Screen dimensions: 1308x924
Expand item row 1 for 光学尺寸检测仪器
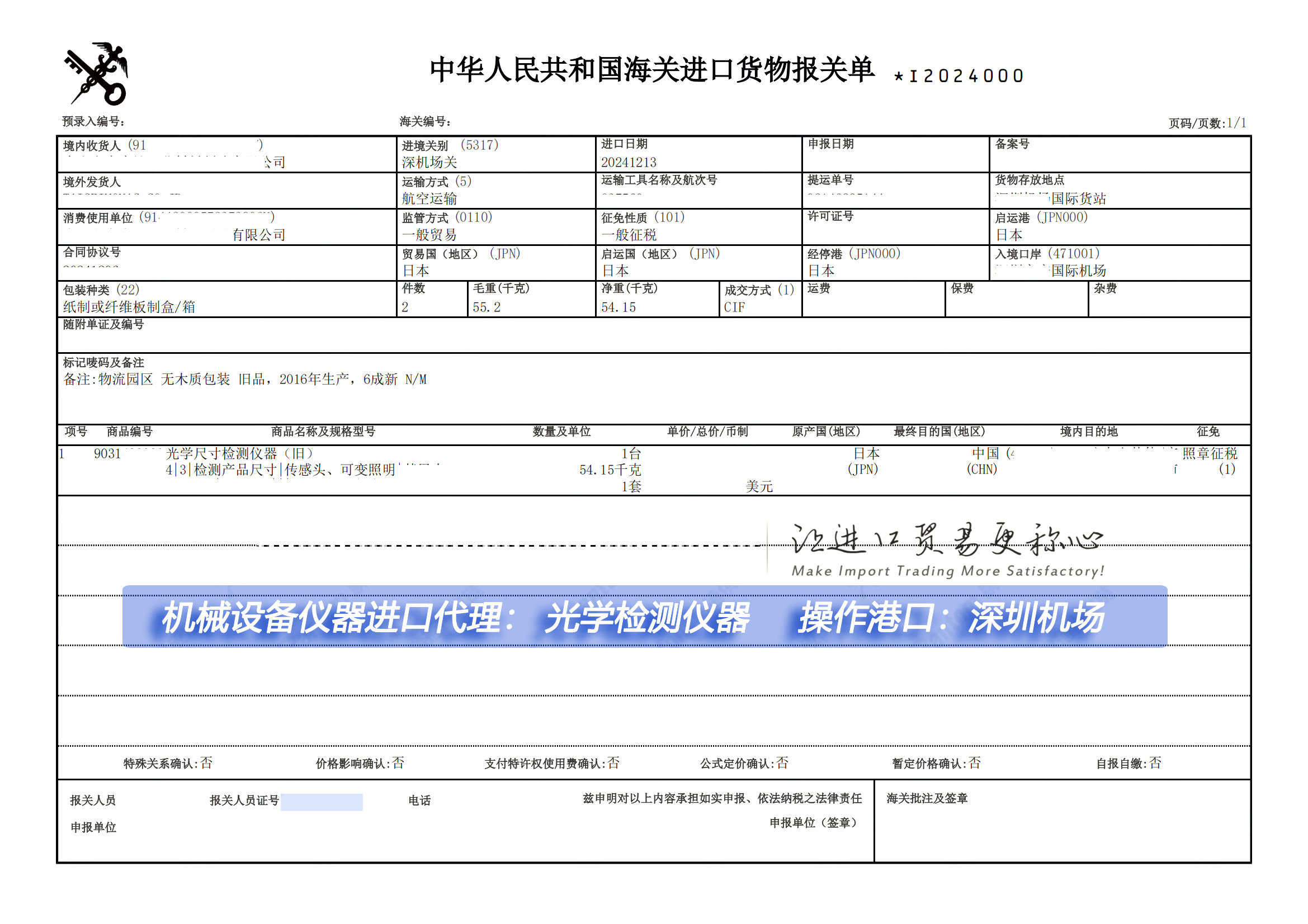click(239, 454)
